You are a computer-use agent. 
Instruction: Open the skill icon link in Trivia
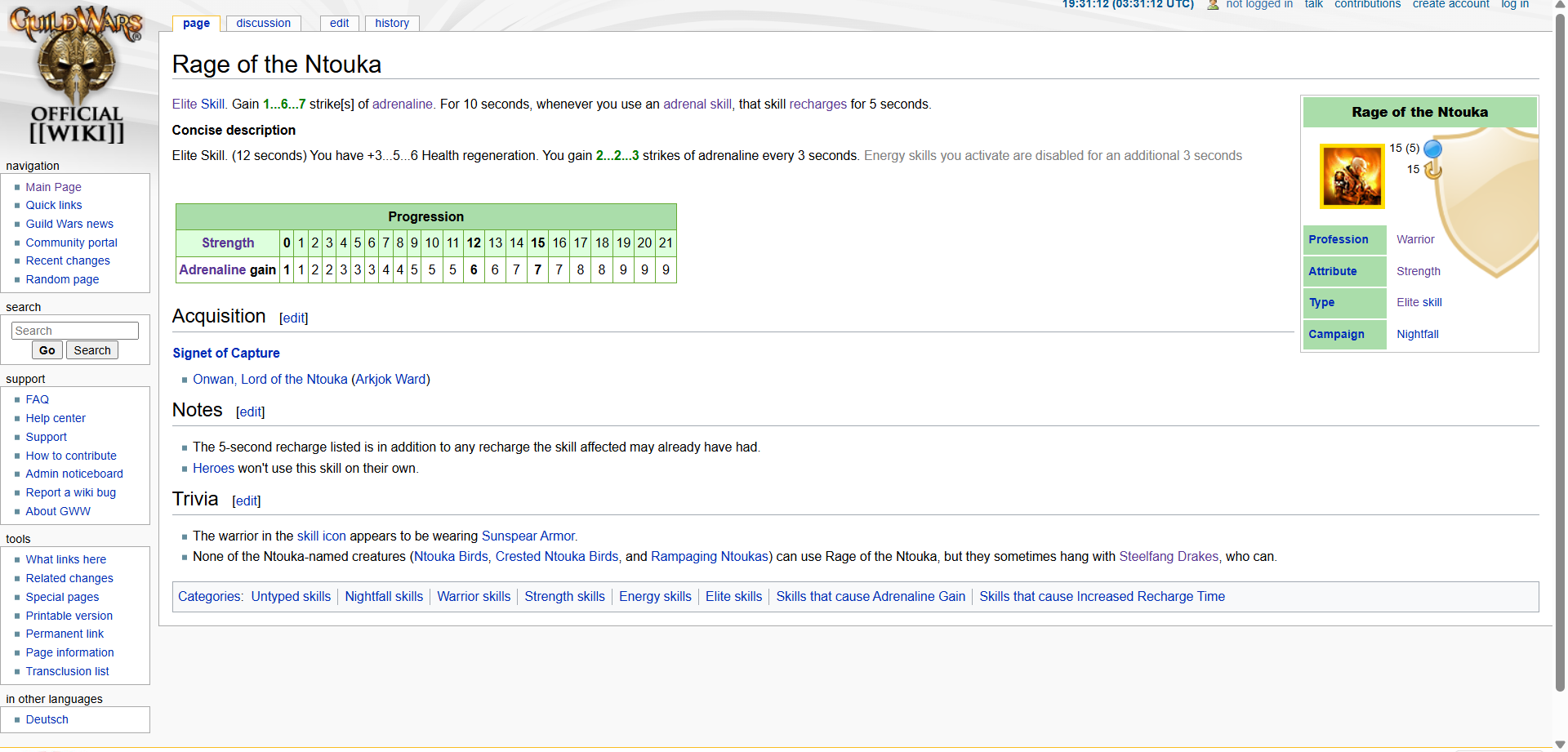point(322,536)
